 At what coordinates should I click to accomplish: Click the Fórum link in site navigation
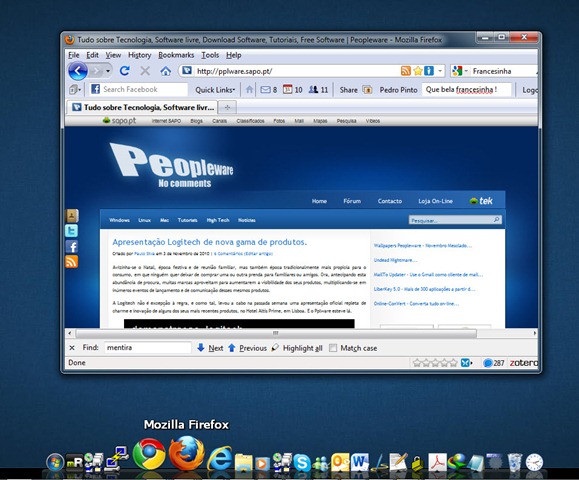click(352, 201)
